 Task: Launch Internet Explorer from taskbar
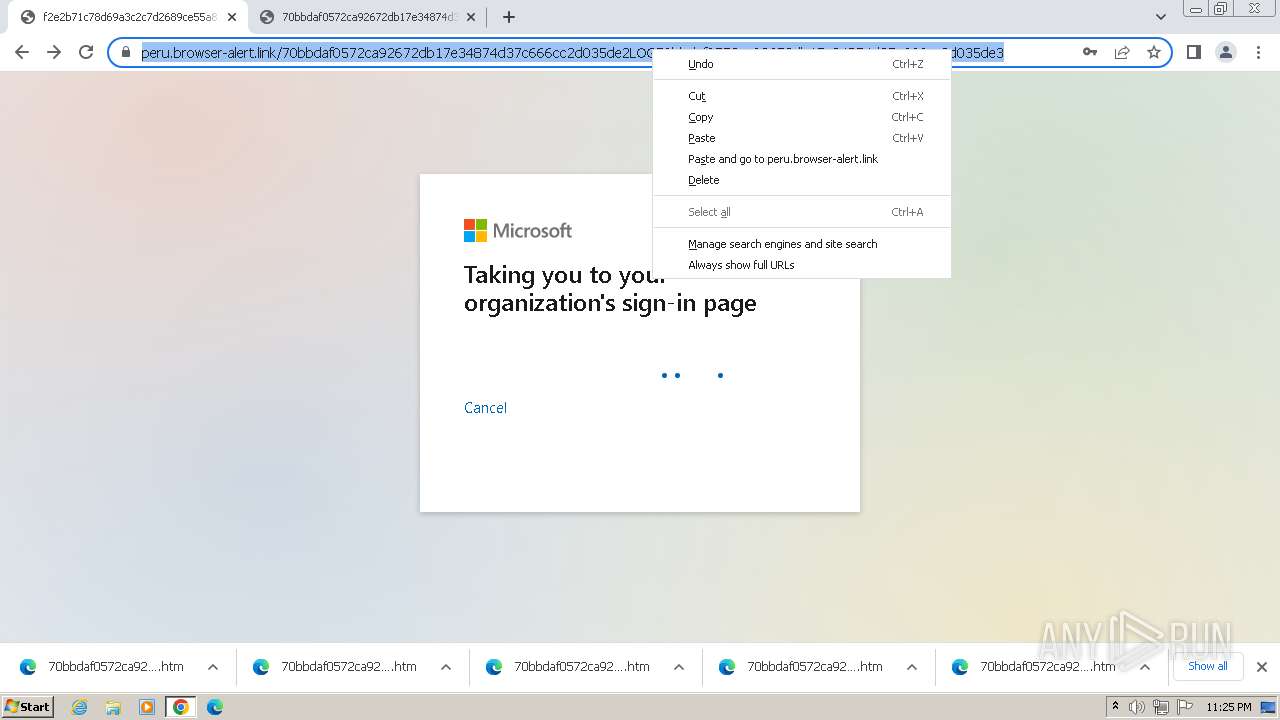coord(80,707)
